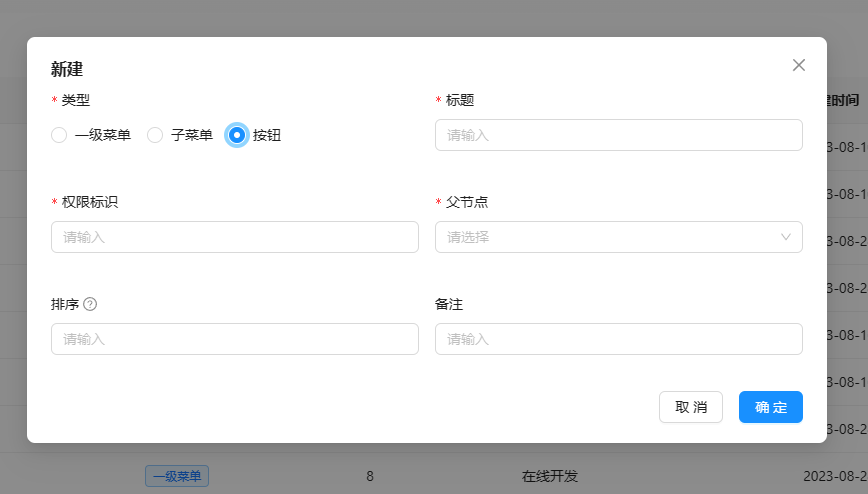Click the 备注 input box
868x494 pixels.
(618, 339)
